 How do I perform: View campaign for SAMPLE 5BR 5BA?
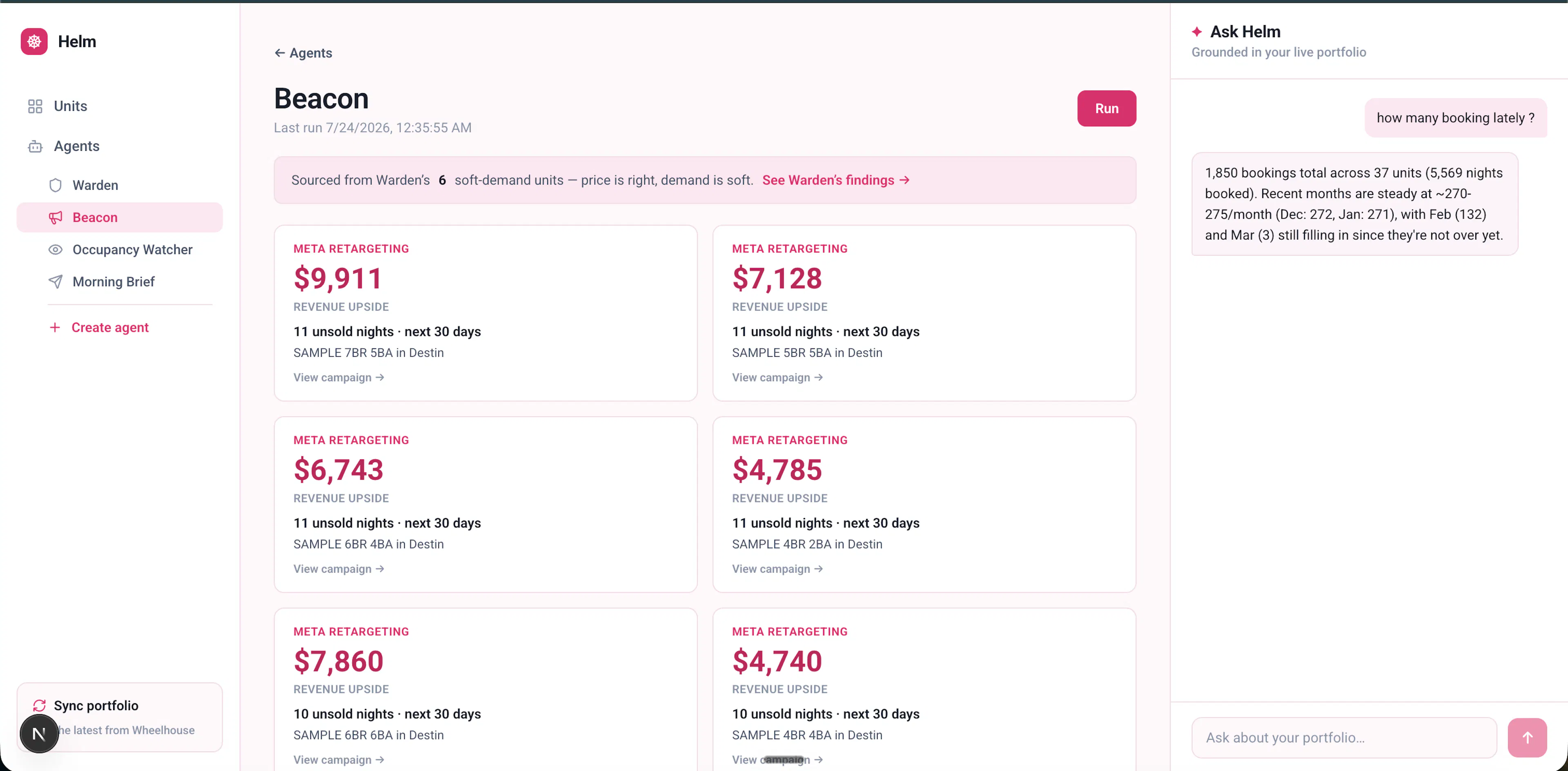tap(777, 378)
